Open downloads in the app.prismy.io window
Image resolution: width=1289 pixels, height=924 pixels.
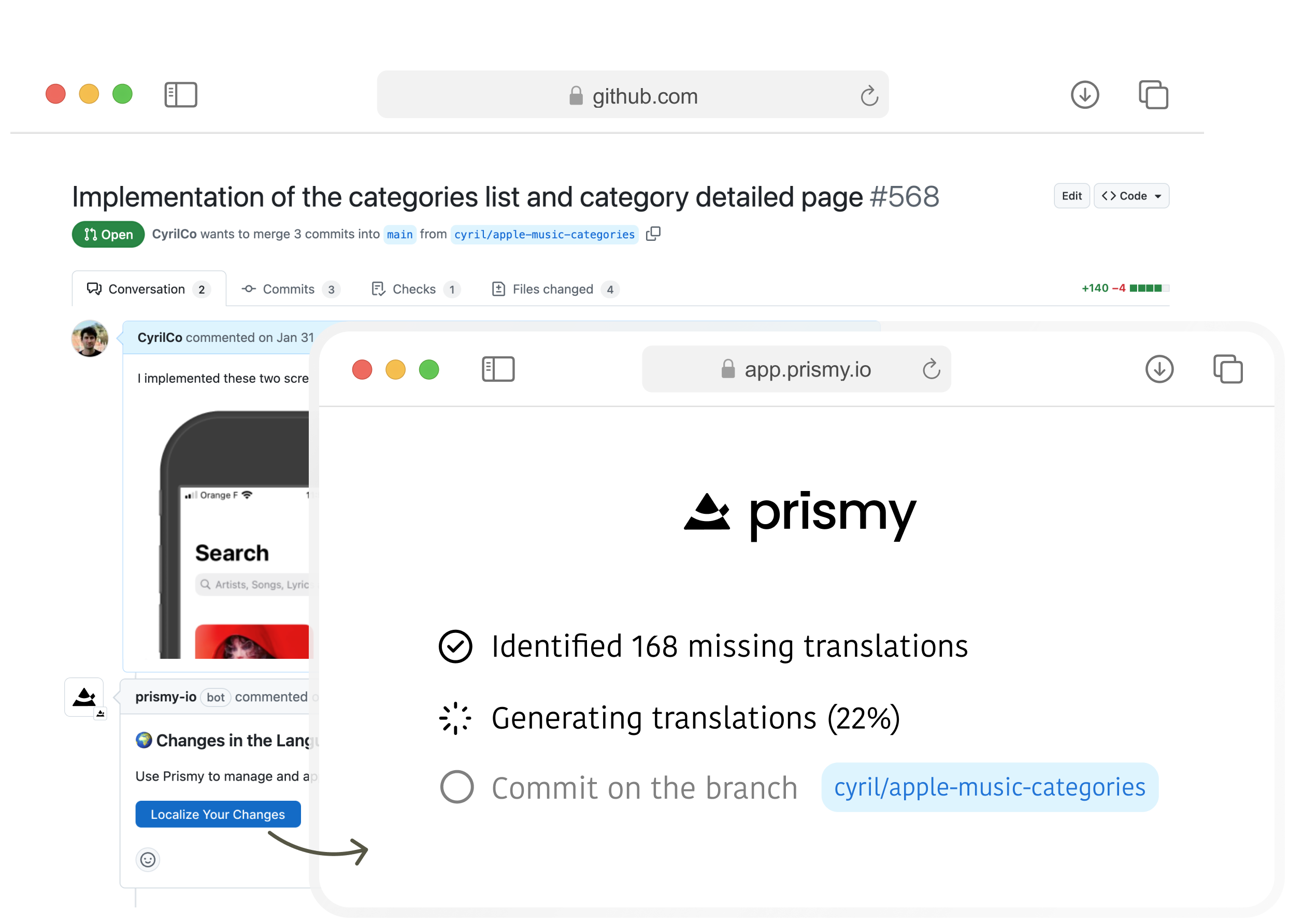(x=1159, y=369)
